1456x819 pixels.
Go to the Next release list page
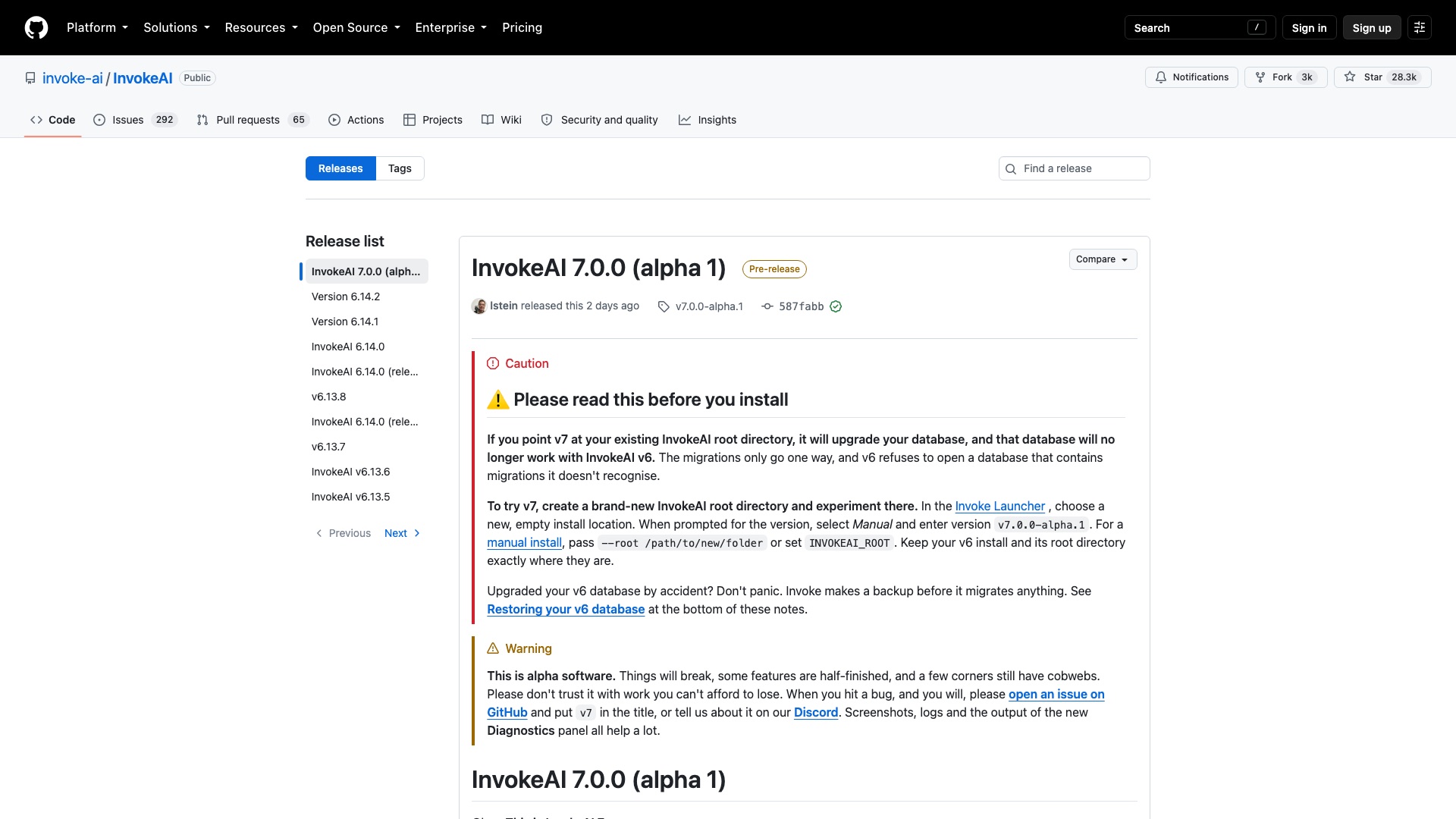click(402, 533)
